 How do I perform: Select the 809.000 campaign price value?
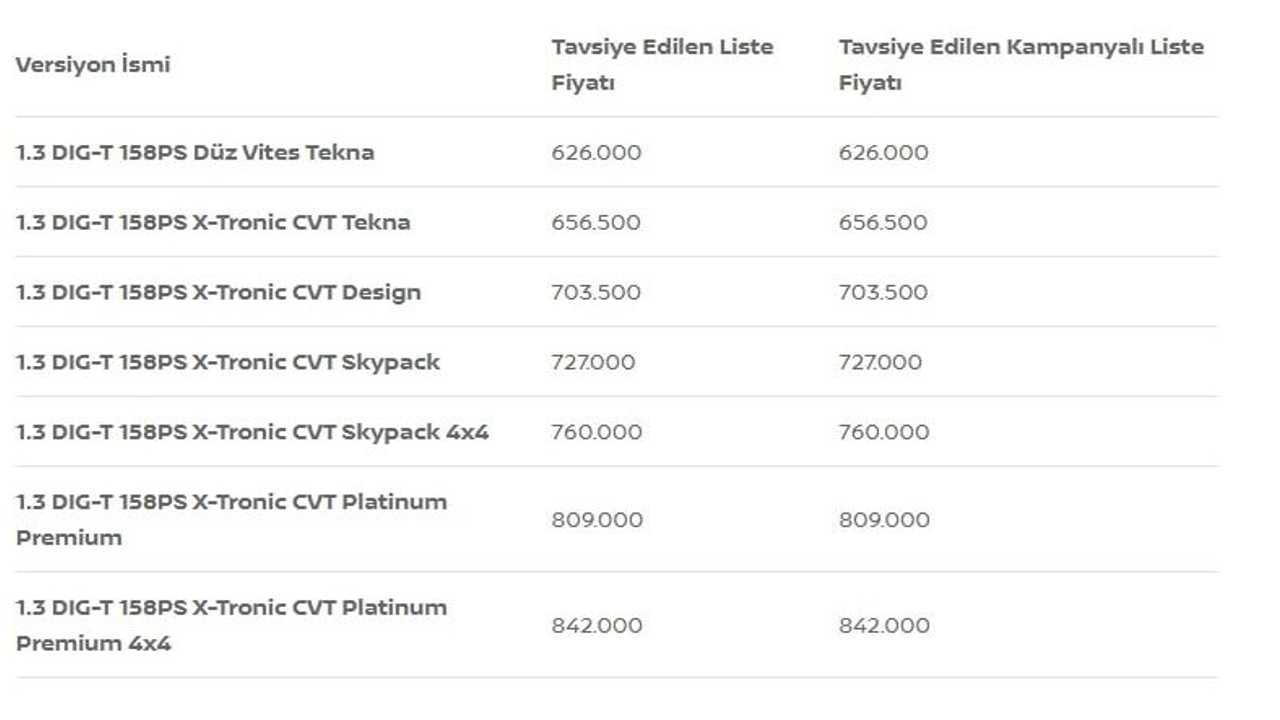coord(884,520)
